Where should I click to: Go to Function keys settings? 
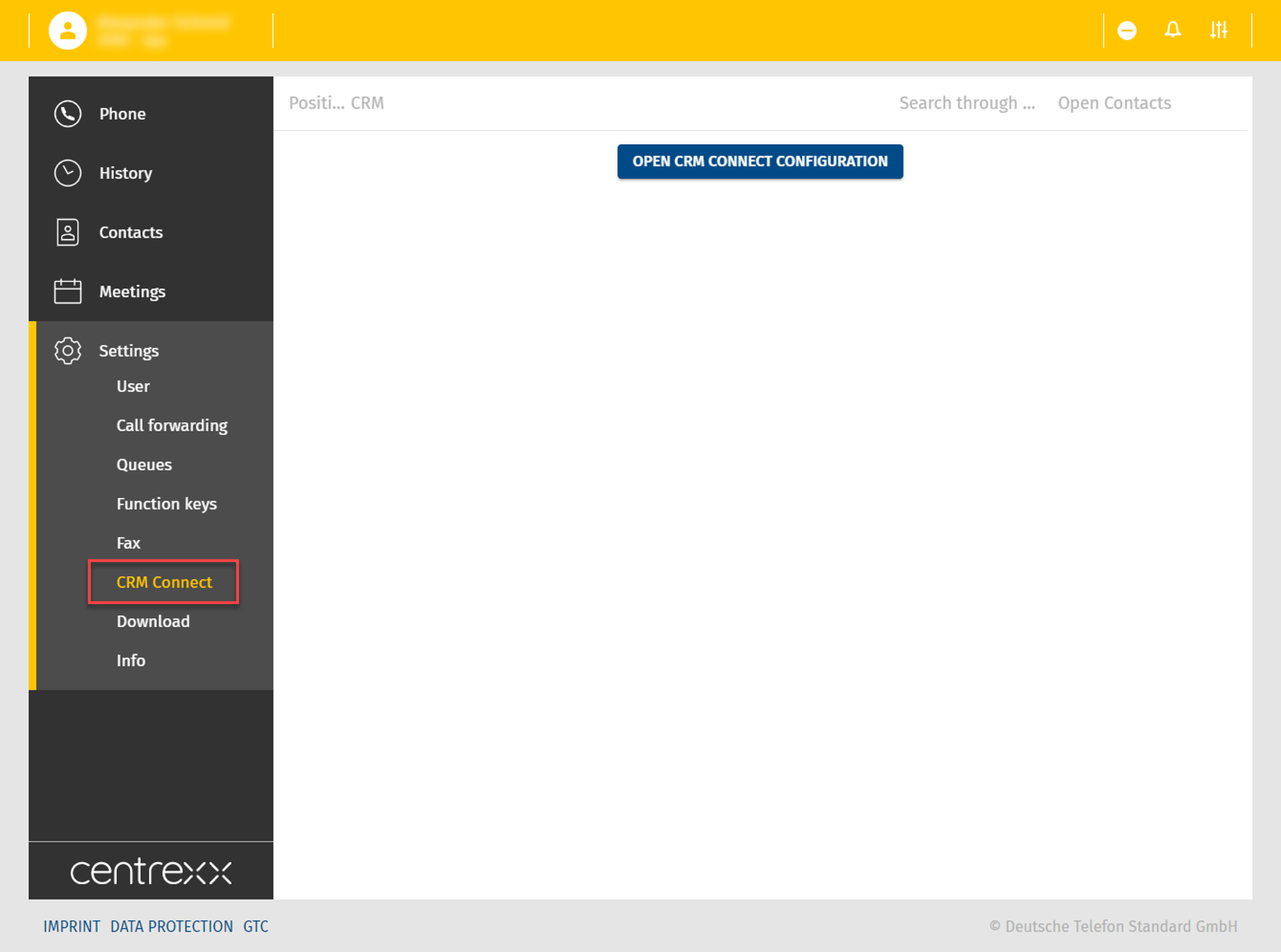point(167,504)
